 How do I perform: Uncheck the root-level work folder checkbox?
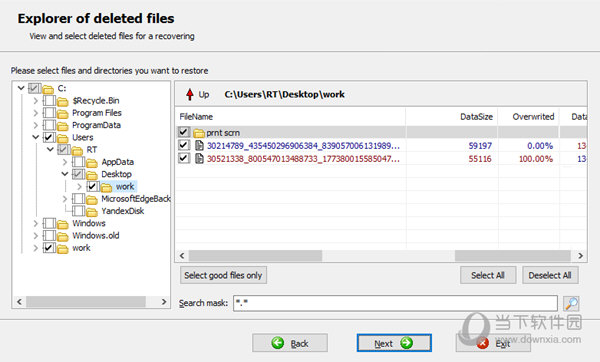(49, 248)
